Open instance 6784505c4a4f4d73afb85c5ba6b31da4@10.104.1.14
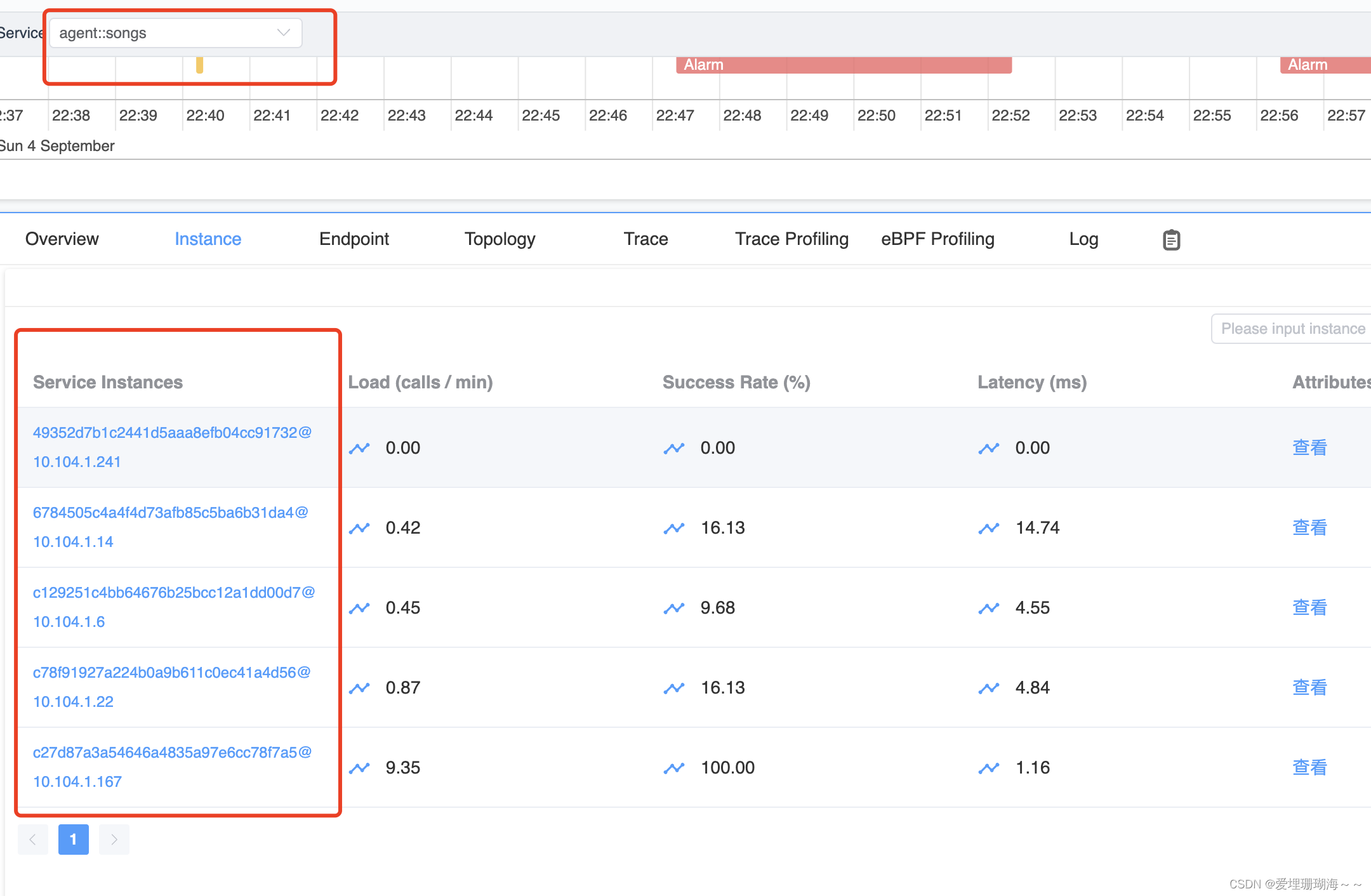 170,527
